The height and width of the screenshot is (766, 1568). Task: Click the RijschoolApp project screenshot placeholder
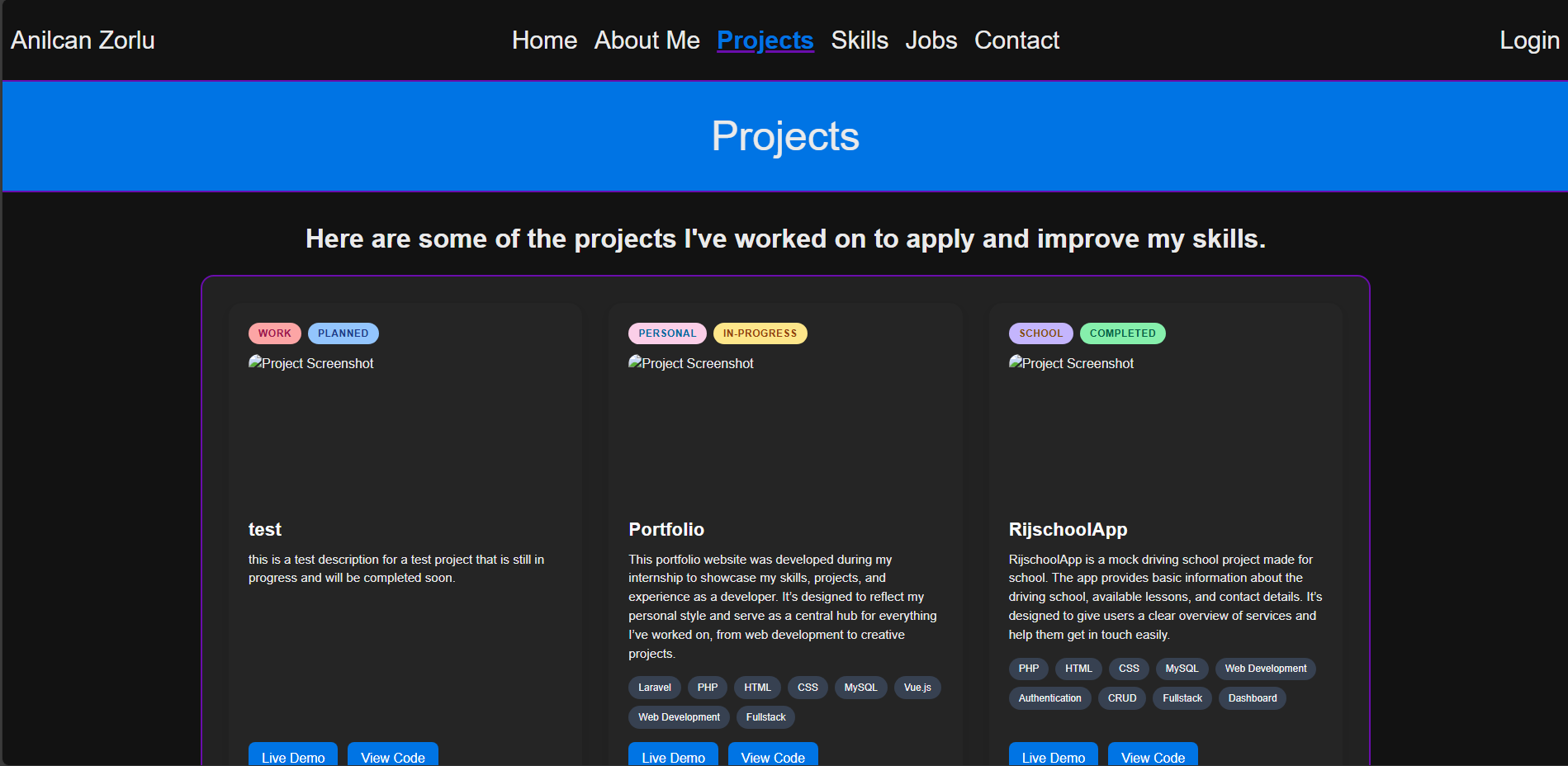coord(1070,363)
